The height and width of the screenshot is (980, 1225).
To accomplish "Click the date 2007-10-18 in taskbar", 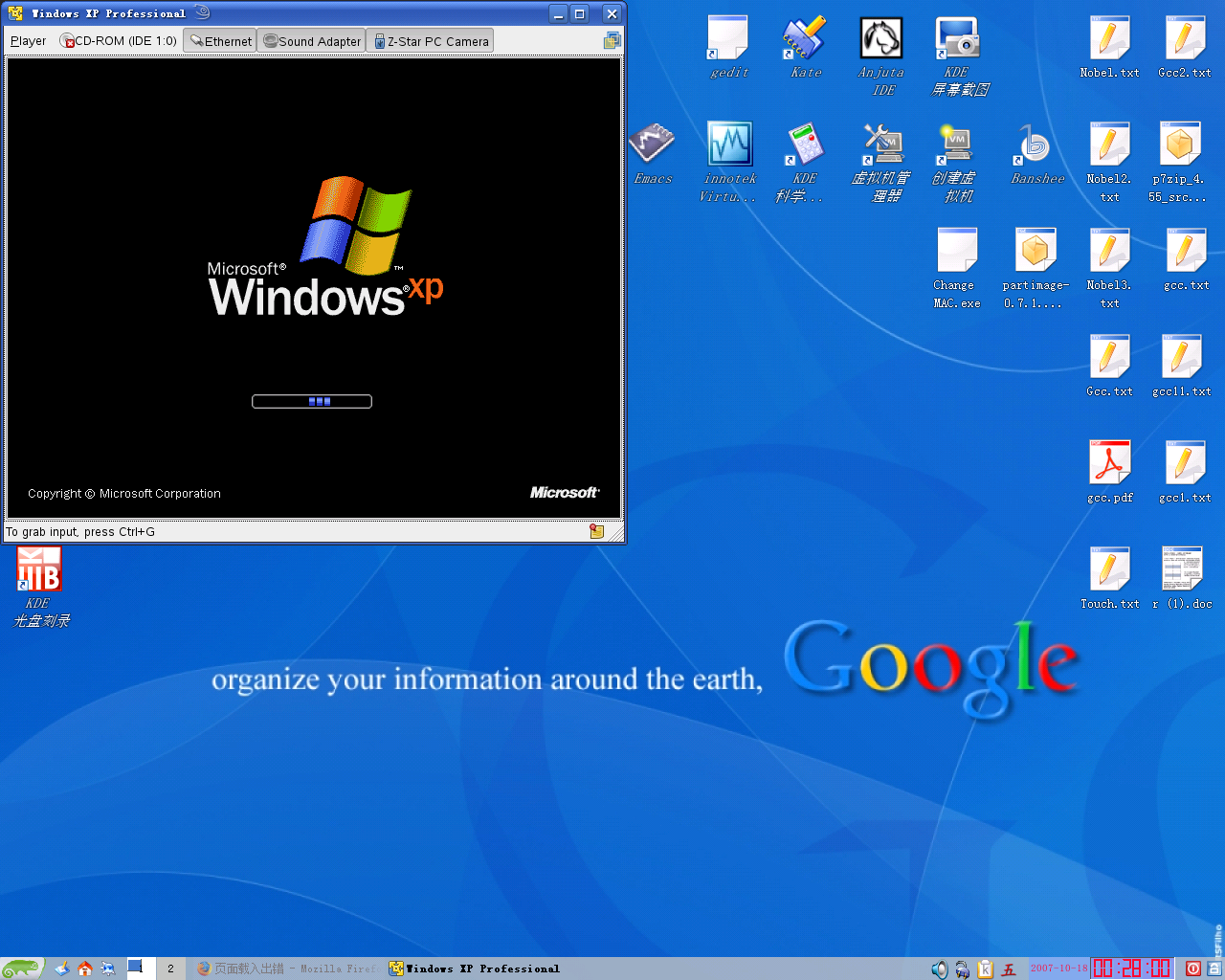I will pyautogui.click(x=1058, y=968).
